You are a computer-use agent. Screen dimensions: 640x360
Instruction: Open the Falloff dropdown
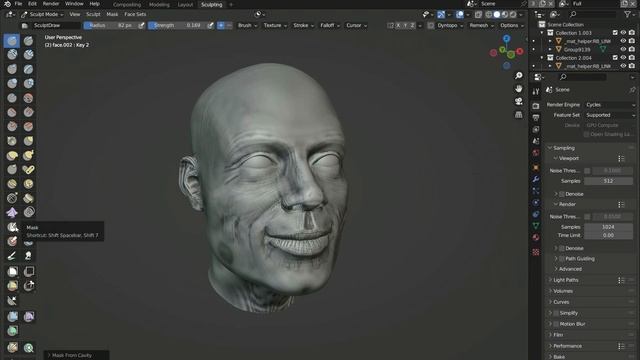330,25
